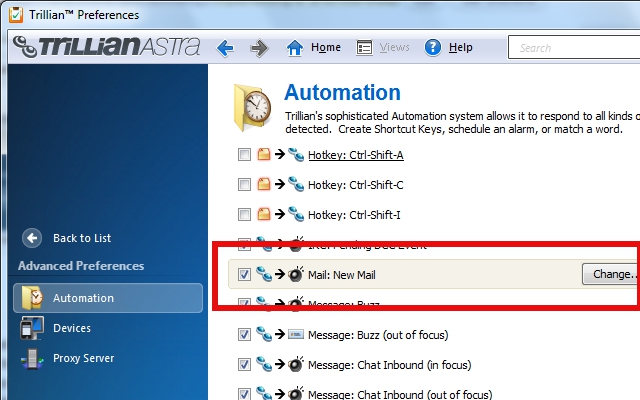This screenshot has width=640, height=400.
Task: Click the Trillian Preferences title bar icon
Action: coord(16,15)
